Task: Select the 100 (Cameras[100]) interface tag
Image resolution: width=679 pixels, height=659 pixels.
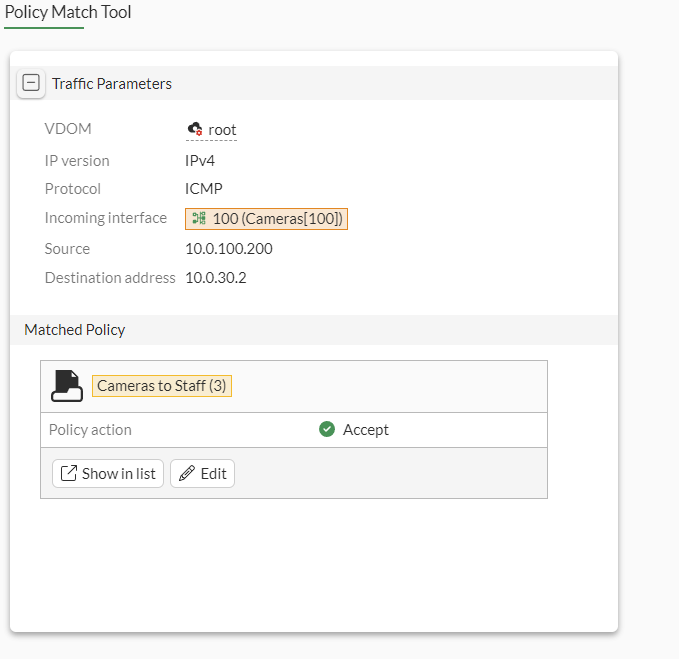Action: (x=267, y=218)
